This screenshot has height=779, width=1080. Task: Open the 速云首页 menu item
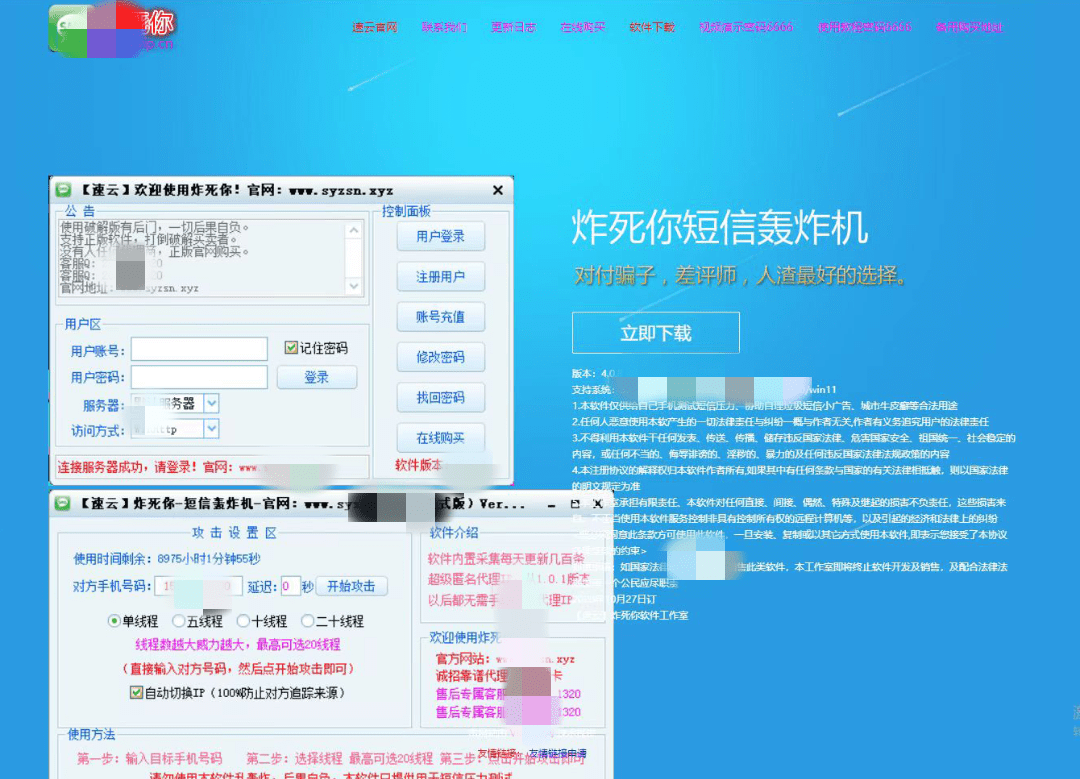(376, 27)
